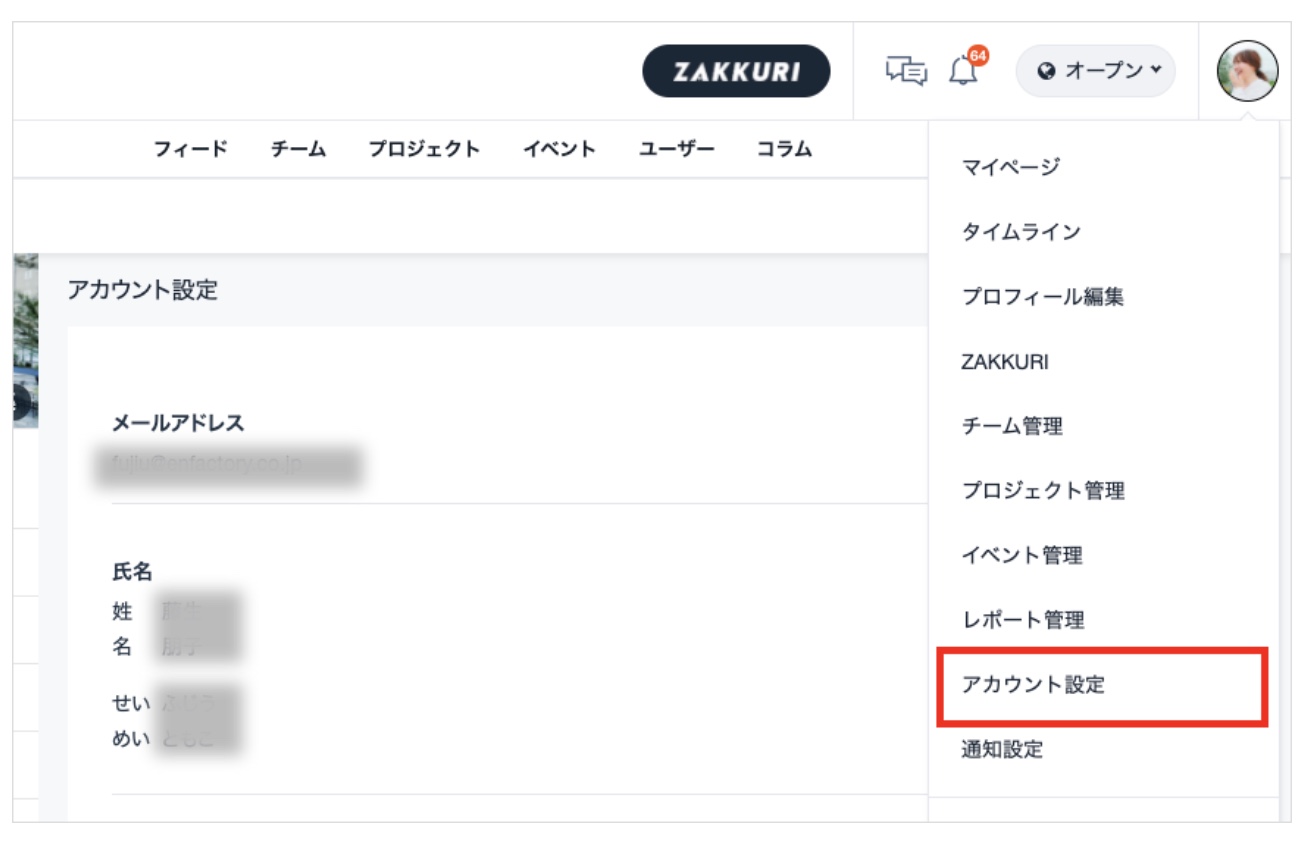This screenshot has width=1310, height=842.
Task: Click the notification bell icon
Action: click(x=963, y=71)
